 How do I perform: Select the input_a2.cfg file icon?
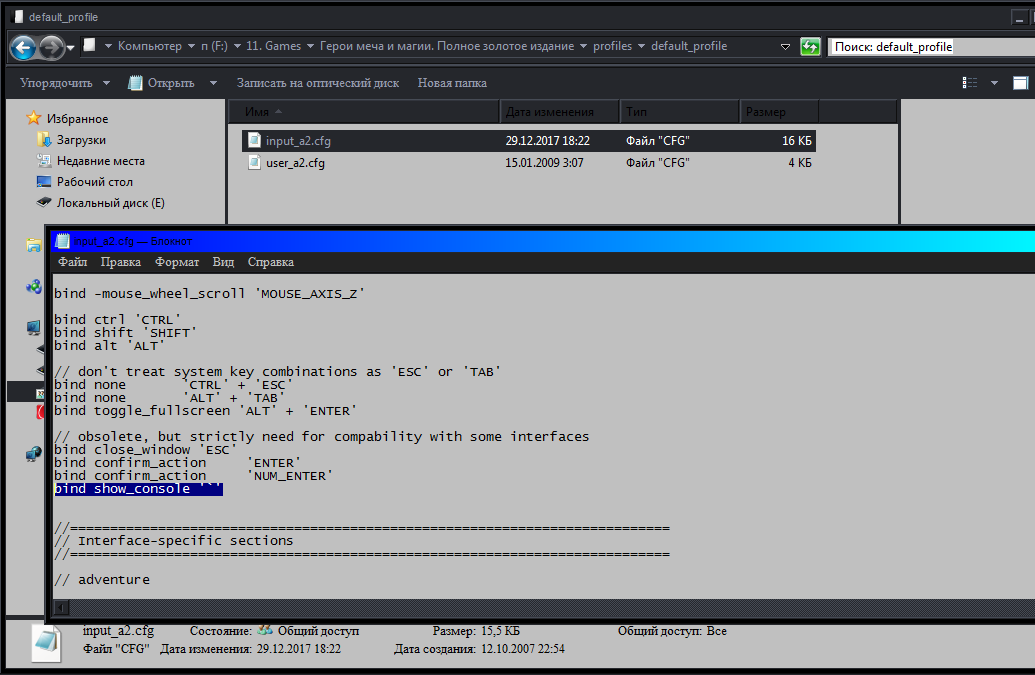(x=254, y=140)
